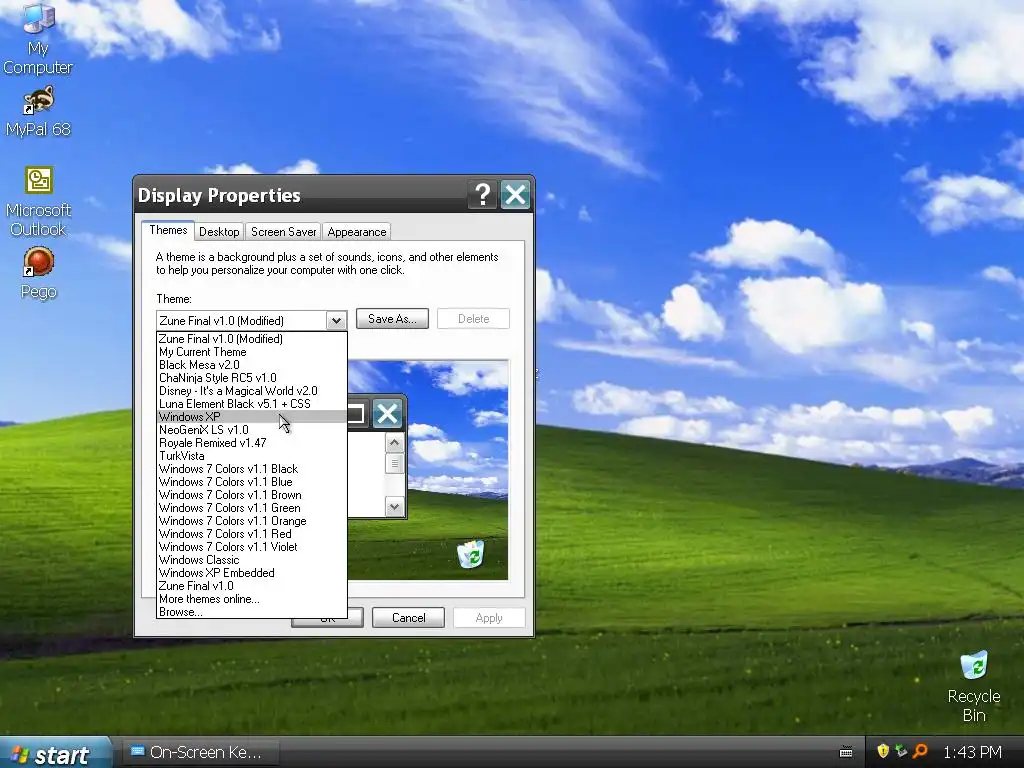1024x768 pixels.
Task: Click the Delete theme button
Action: (x=473, y=319)
